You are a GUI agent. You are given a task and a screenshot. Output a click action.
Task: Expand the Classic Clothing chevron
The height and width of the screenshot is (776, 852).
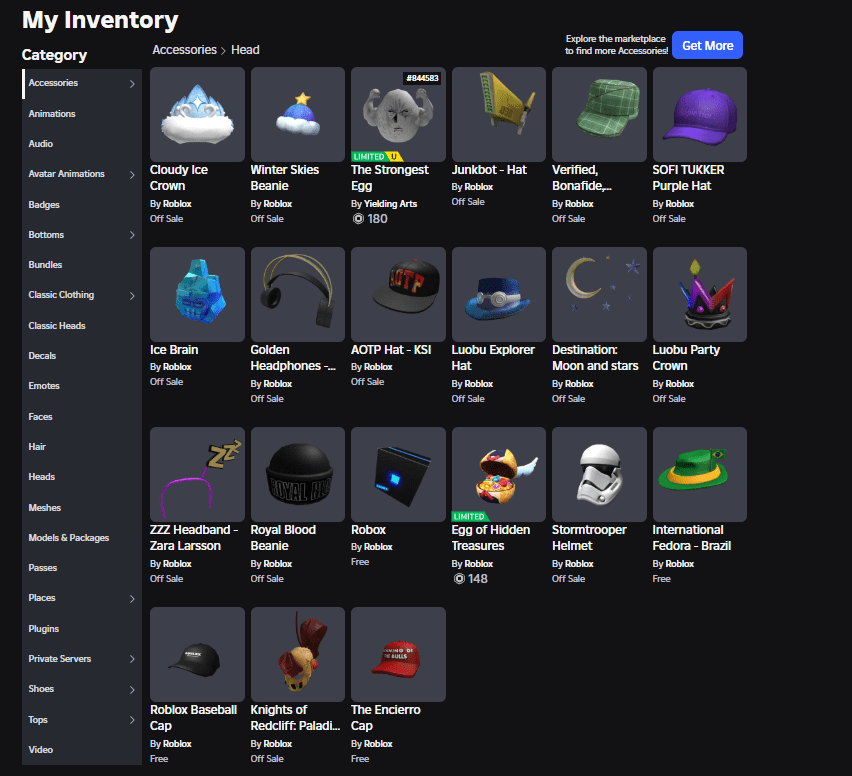132,296
